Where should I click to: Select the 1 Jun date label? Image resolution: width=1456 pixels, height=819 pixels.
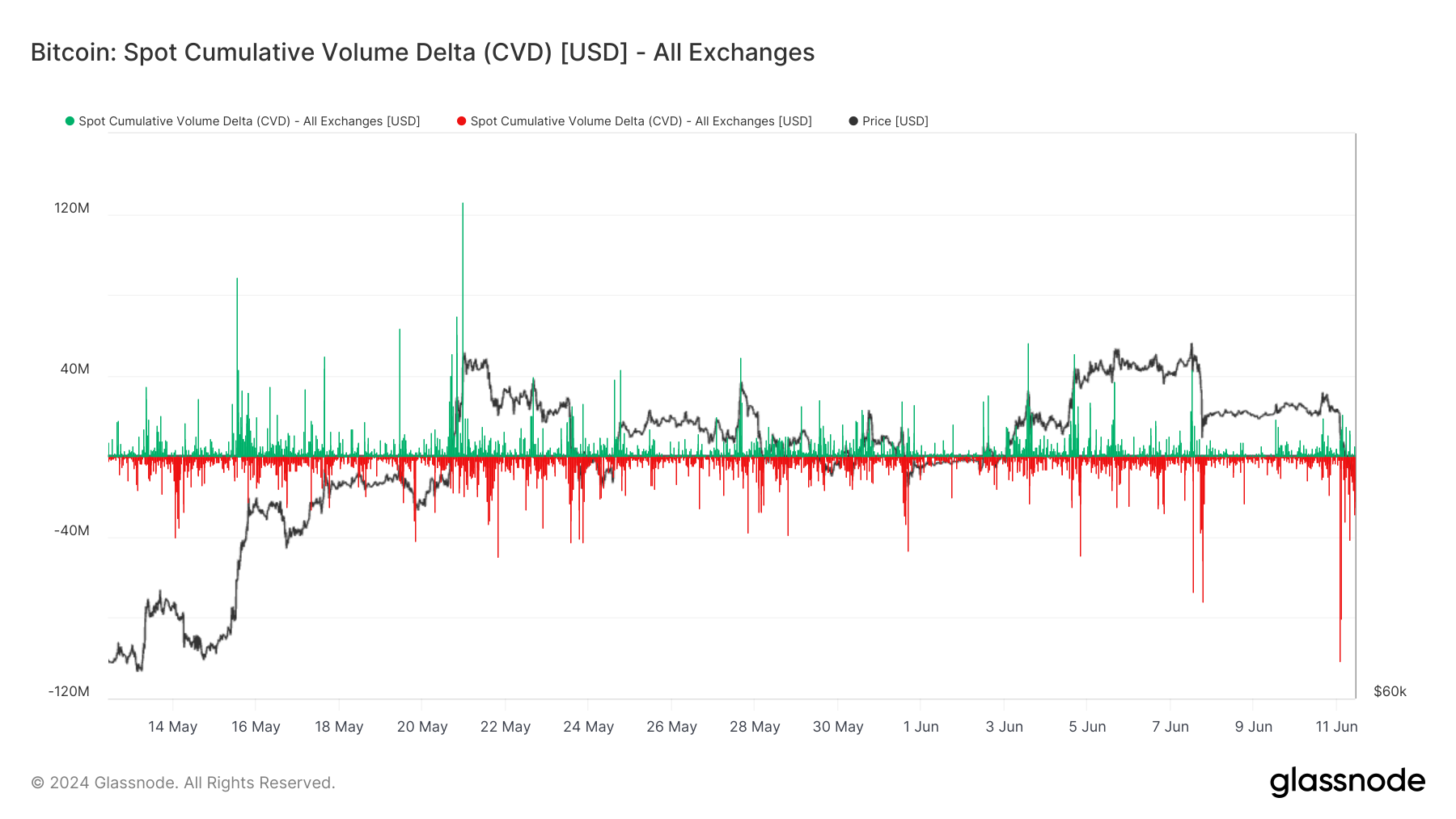[921, 727]
